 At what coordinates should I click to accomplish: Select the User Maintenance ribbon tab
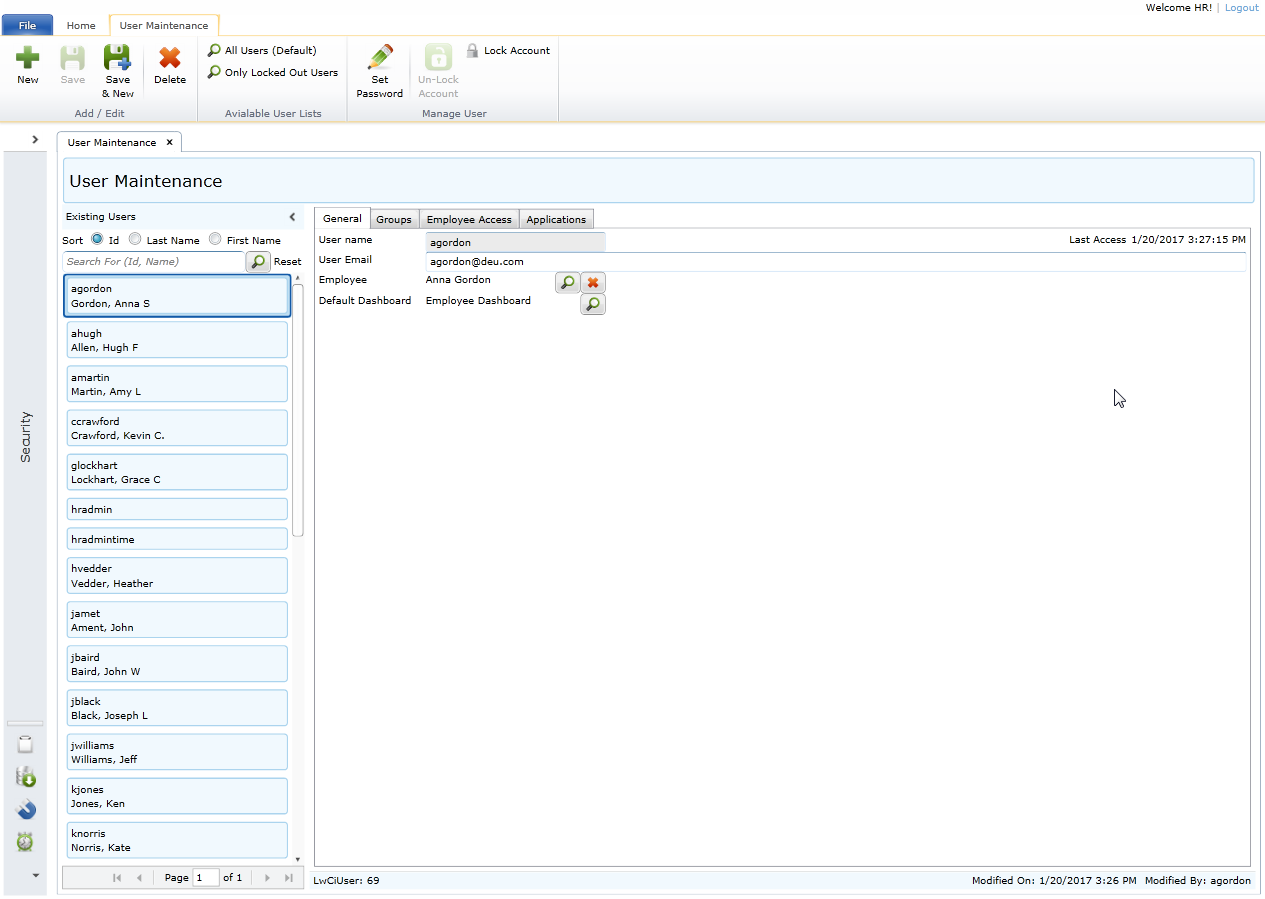164,25
